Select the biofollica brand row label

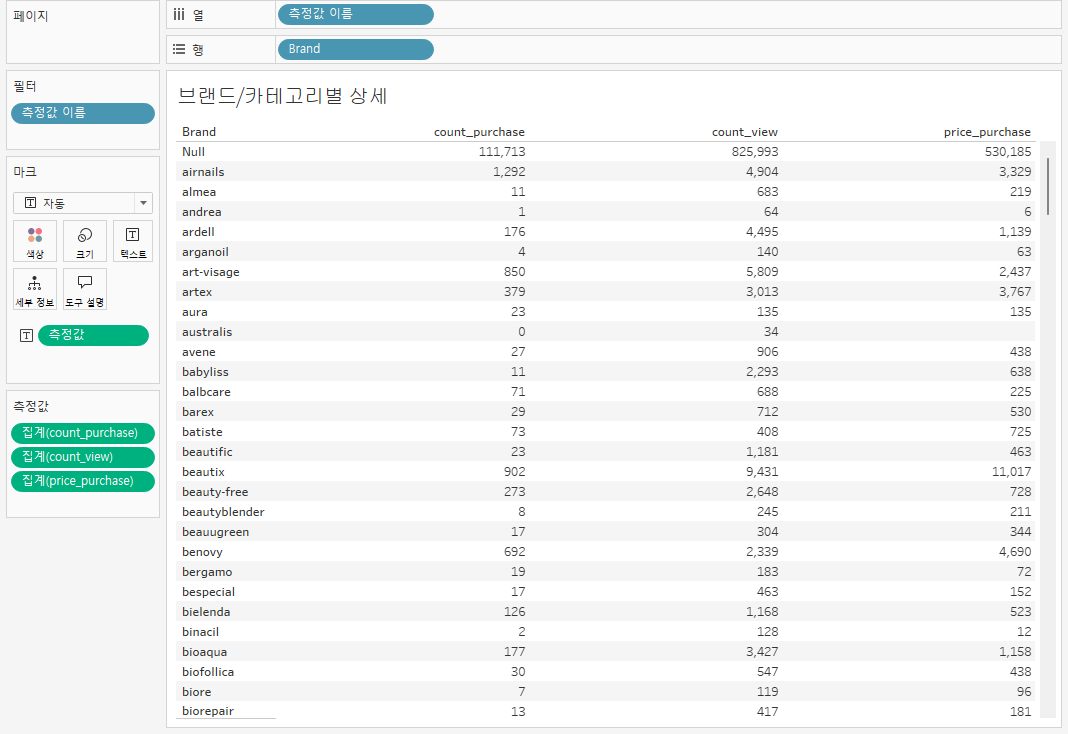[208, 672]
